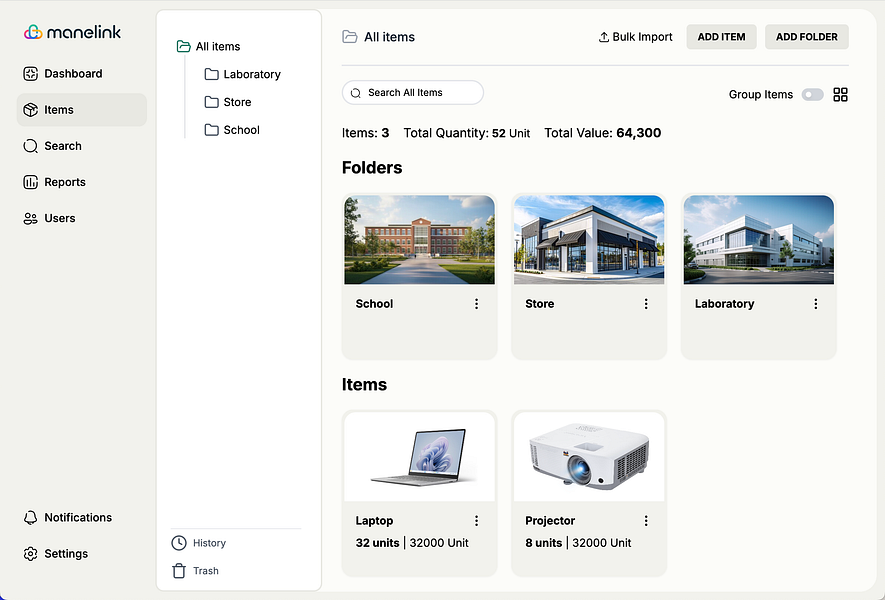Open the Dashboard icon in sidebar

(x=30, y=74)
